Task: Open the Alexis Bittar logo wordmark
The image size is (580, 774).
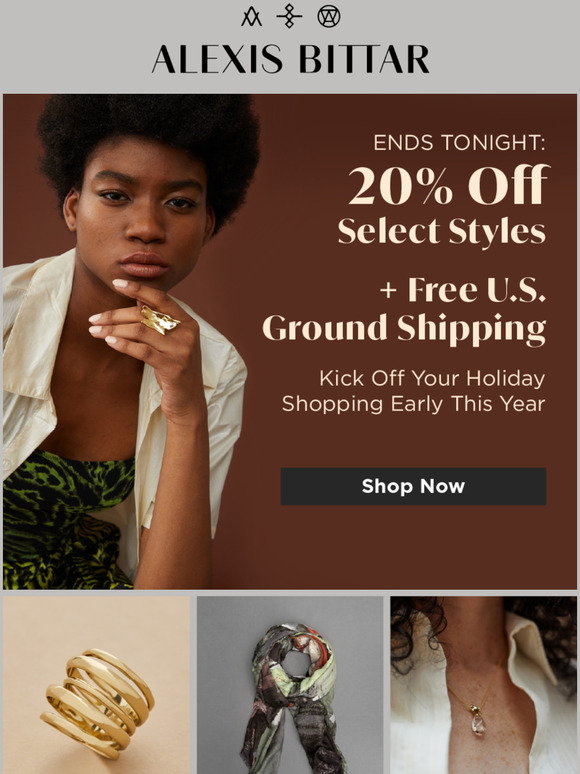Action: click(x=290, y=59)
